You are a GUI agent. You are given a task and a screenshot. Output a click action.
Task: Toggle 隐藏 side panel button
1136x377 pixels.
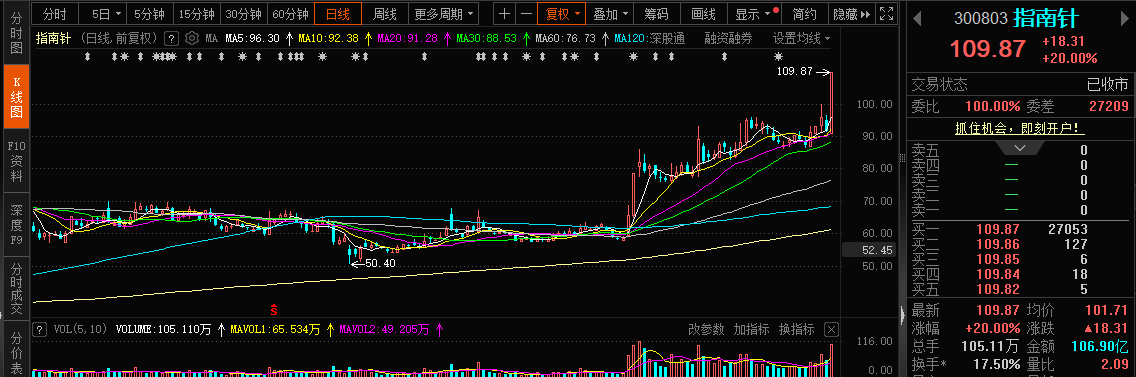[851, 14]
